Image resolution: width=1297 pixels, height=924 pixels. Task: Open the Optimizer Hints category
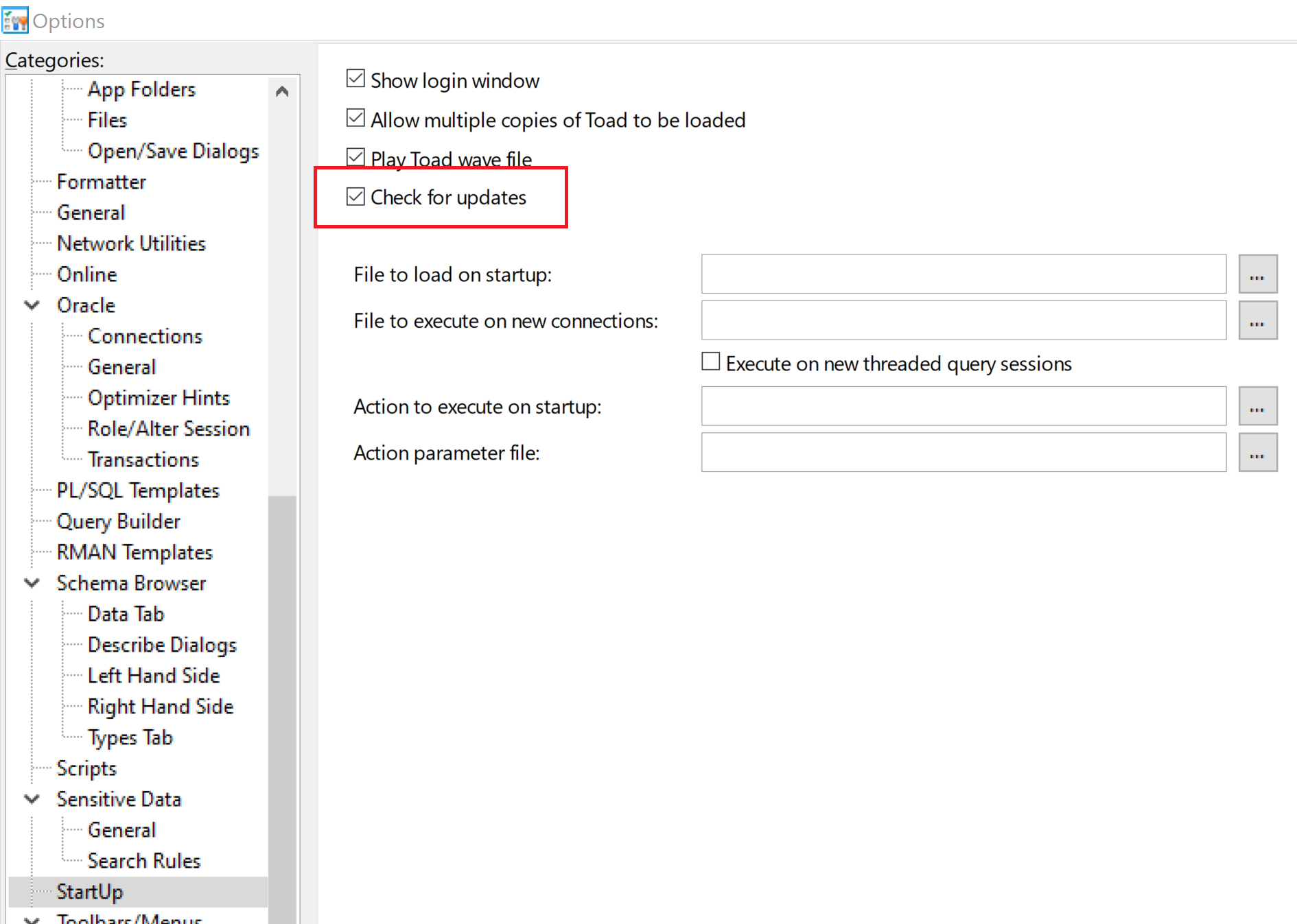[159, 398]
